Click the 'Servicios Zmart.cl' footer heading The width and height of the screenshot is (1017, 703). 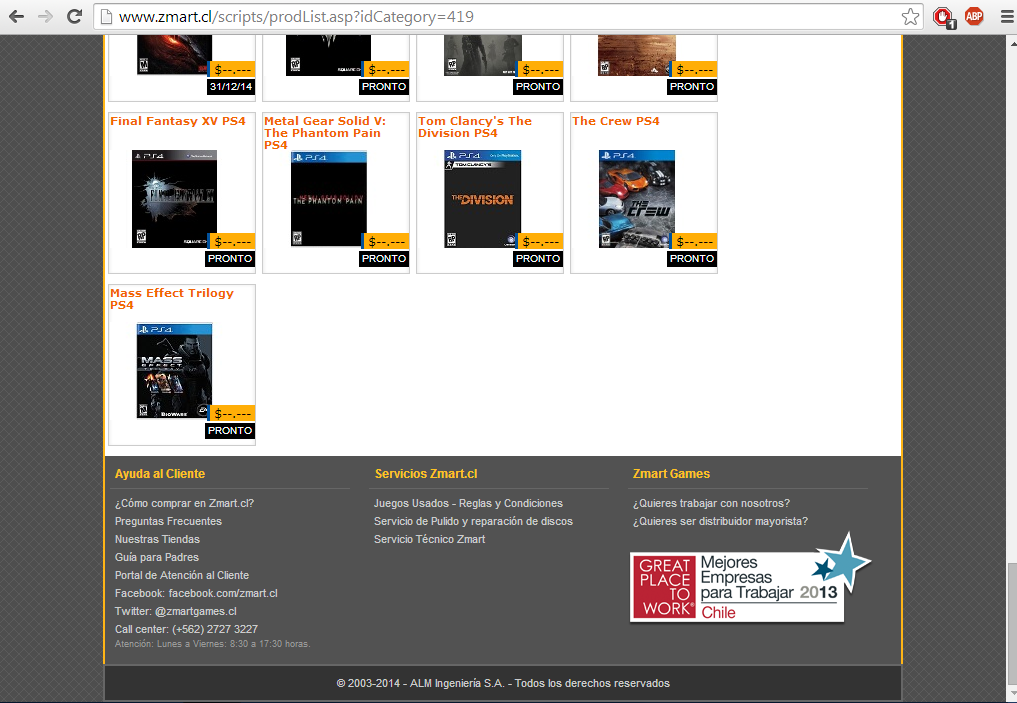426,474
